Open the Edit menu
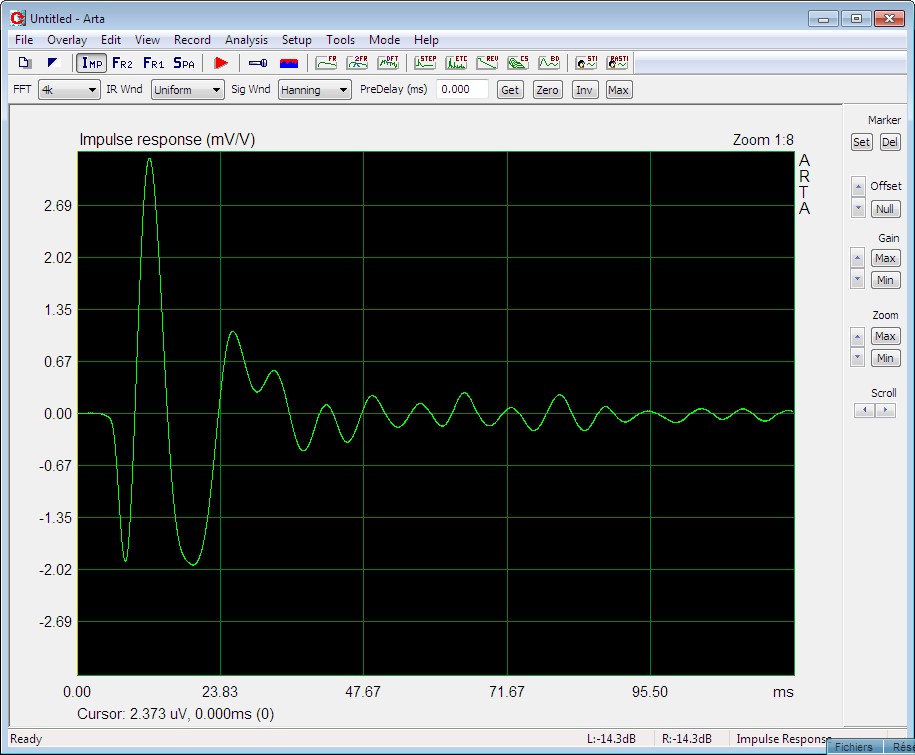Image resolution: width=915 pixels, height=755 pixels. pos(111,40)
